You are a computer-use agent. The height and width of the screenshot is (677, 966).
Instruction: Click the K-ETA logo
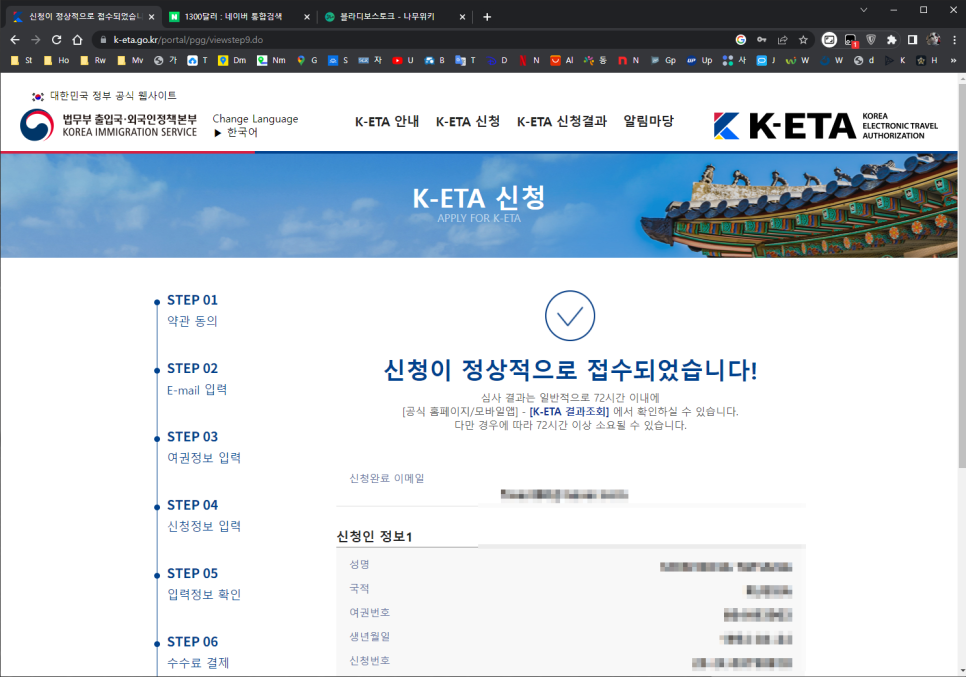point(825,126)
